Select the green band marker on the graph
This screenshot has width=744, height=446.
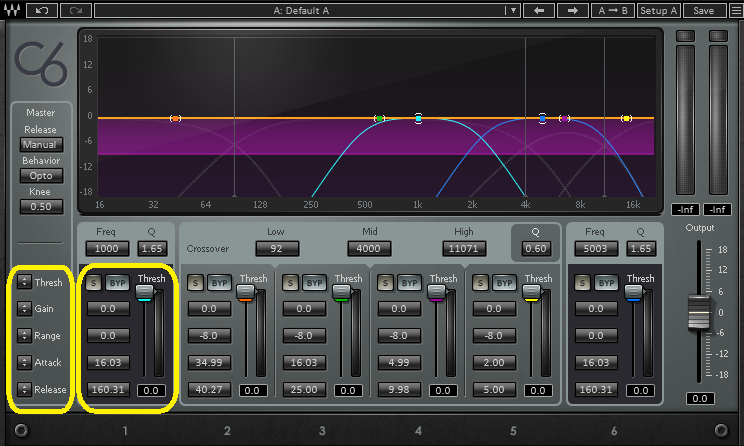point(379,118)
